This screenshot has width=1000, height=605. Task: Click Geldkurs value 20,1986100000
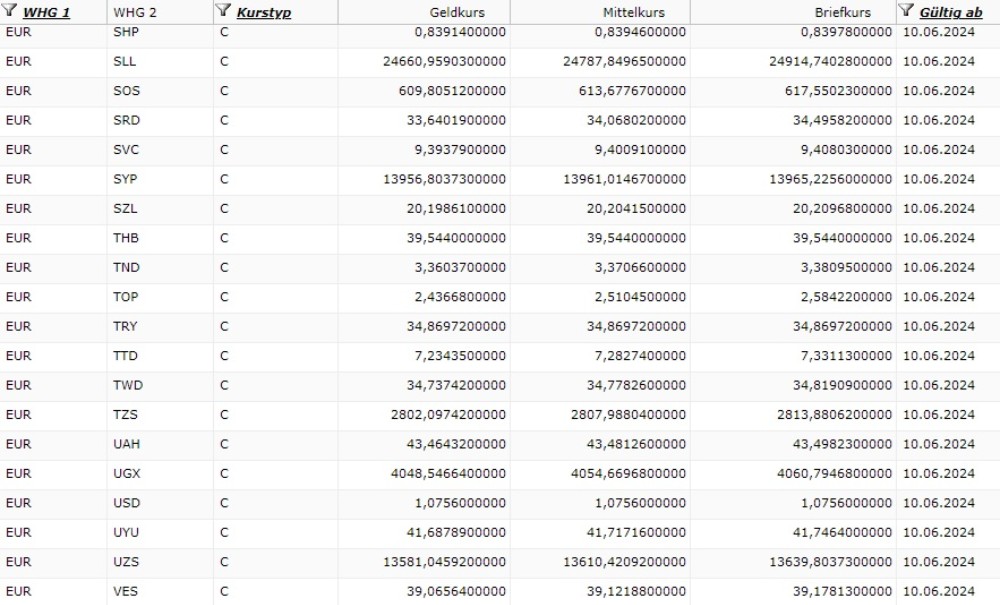(x=456, y=208)
